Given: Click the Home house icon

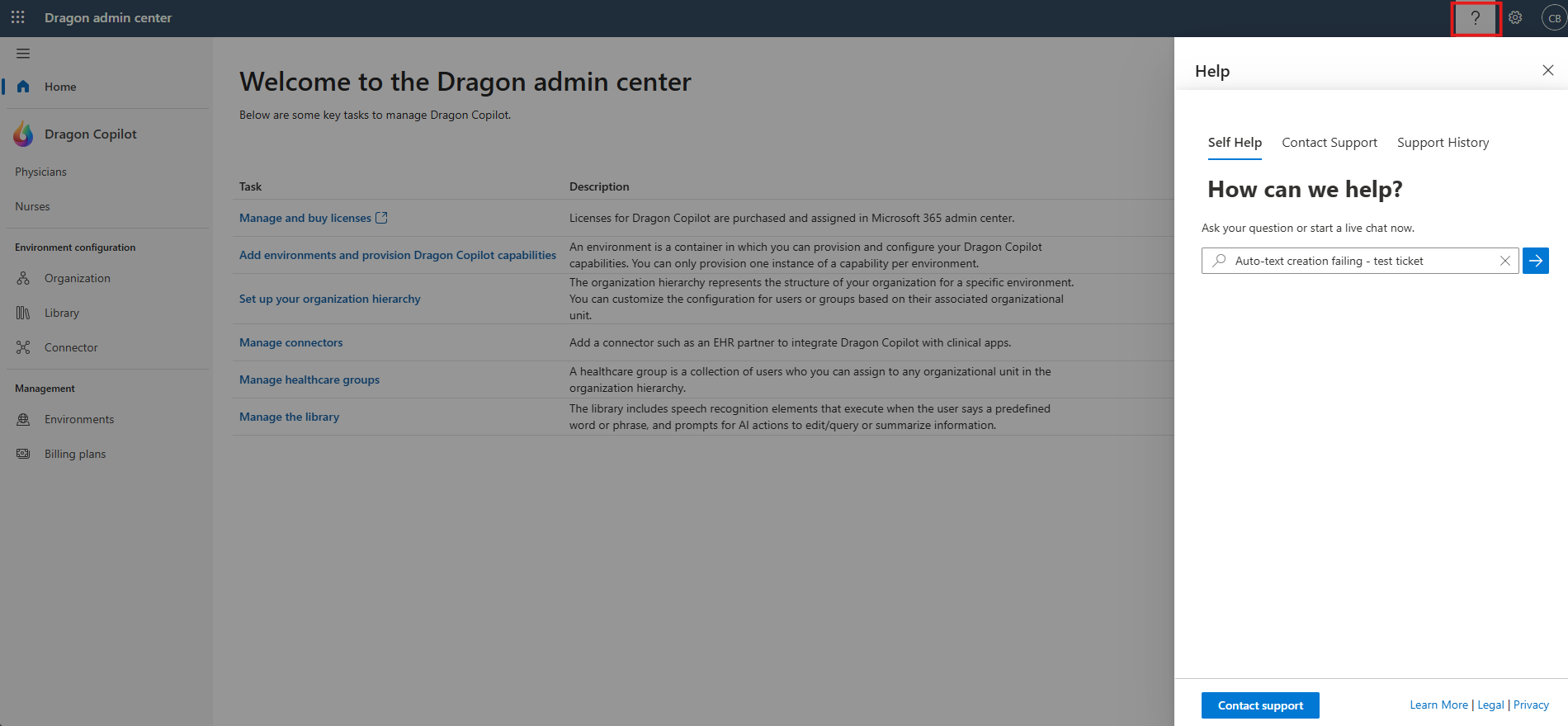Looking at the screenshot, I should pyautogui.click(x=23, y=87).
